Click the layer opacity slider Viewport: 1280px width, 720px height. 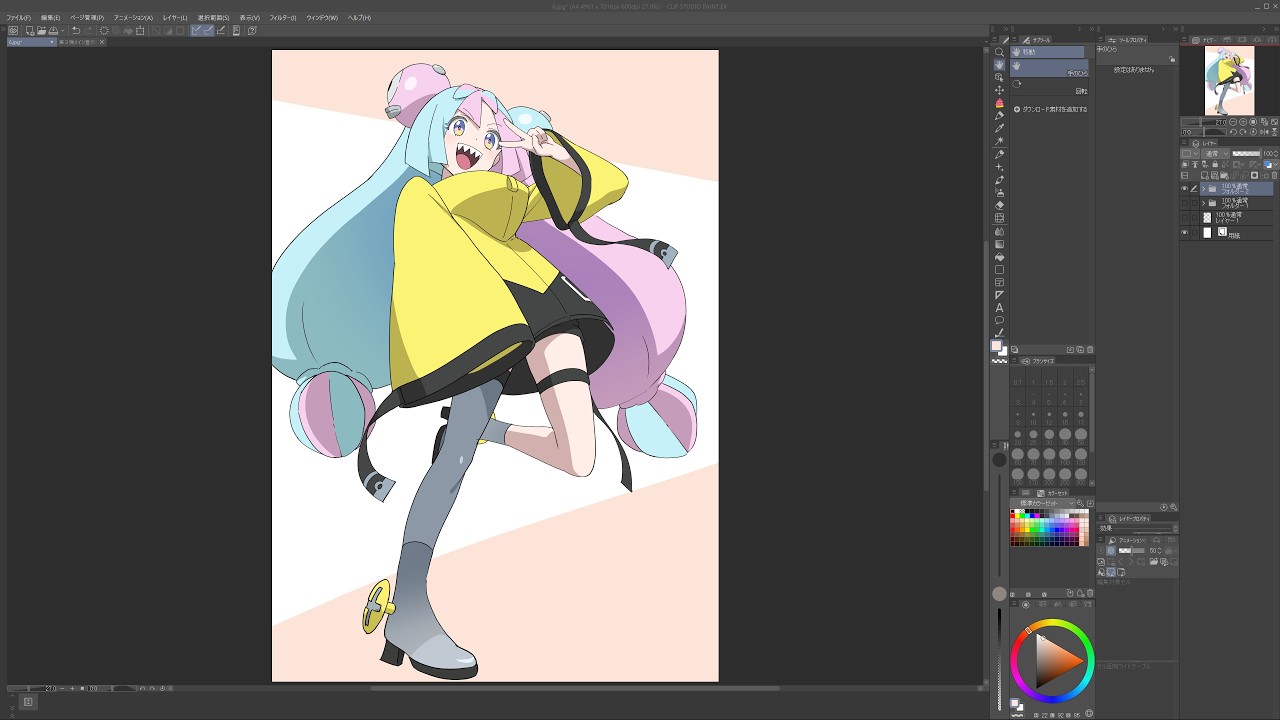pos(1246,153)
